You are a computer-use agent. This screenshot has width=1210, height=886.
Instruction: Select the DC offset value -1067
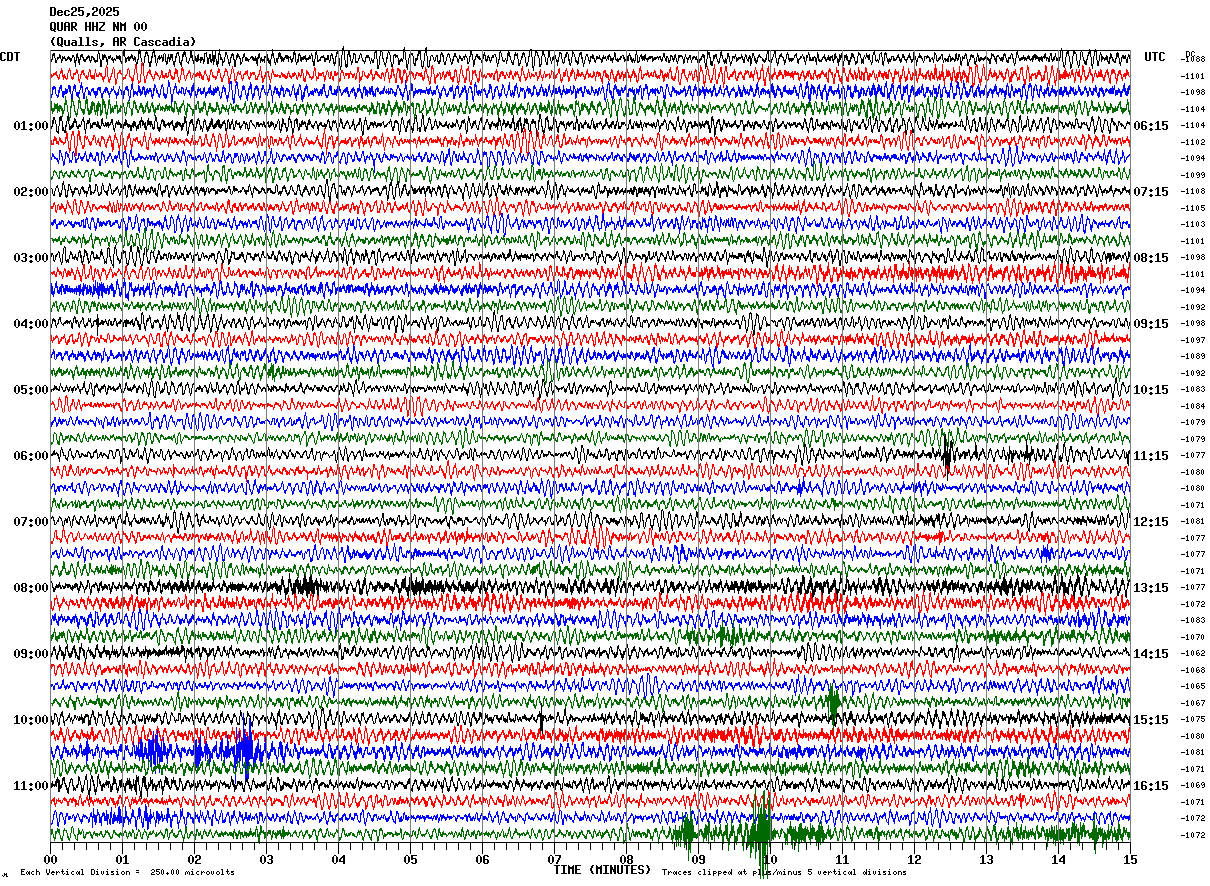point(1193,703)
